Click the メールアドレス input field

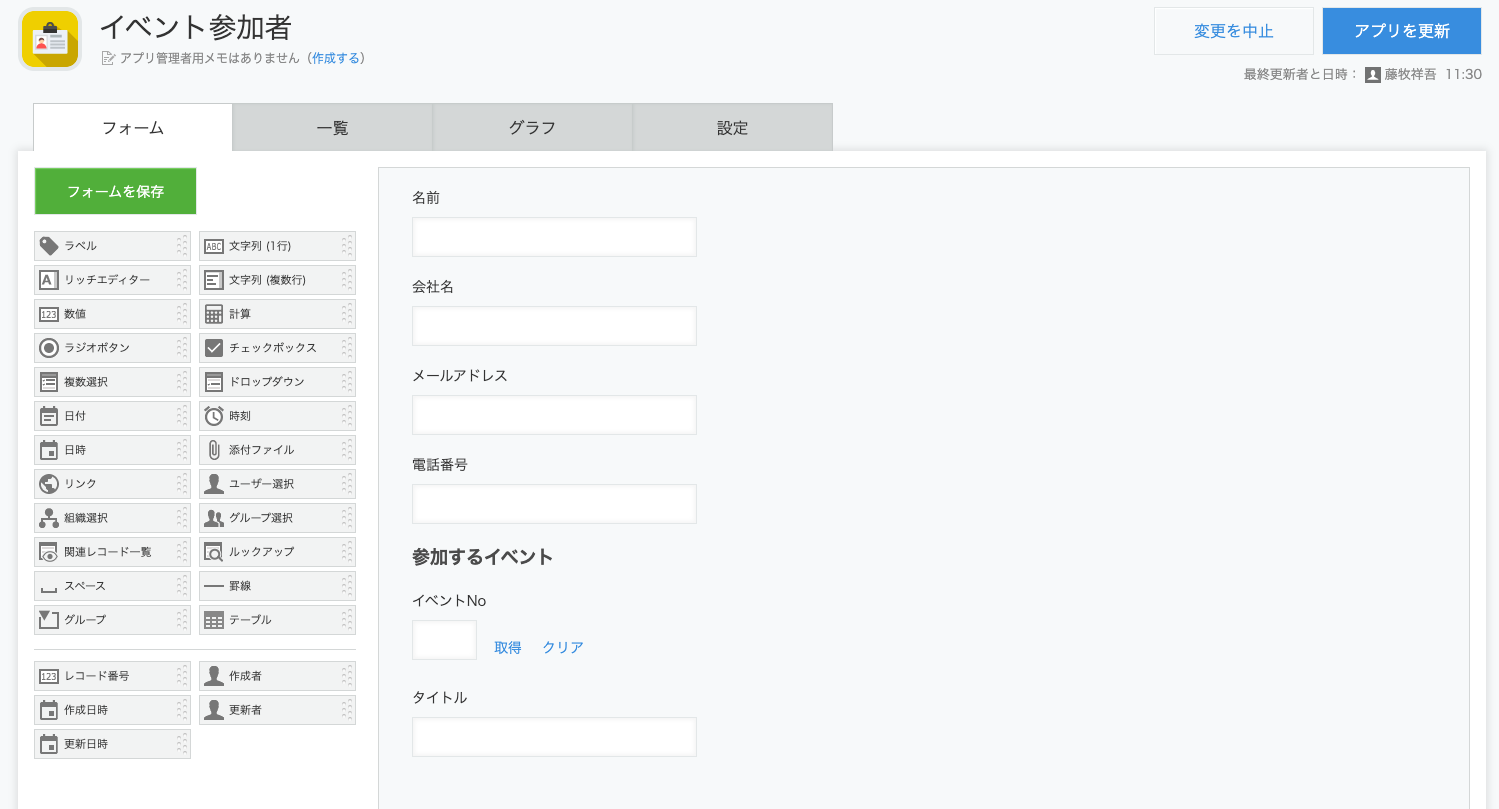click(554, 415)
